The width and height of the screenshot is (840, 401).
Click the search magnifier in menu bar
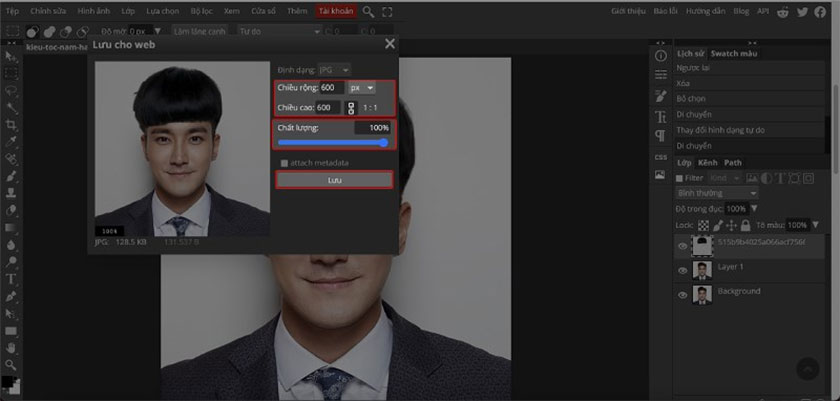pyautogui.click(x=368, y=11)
